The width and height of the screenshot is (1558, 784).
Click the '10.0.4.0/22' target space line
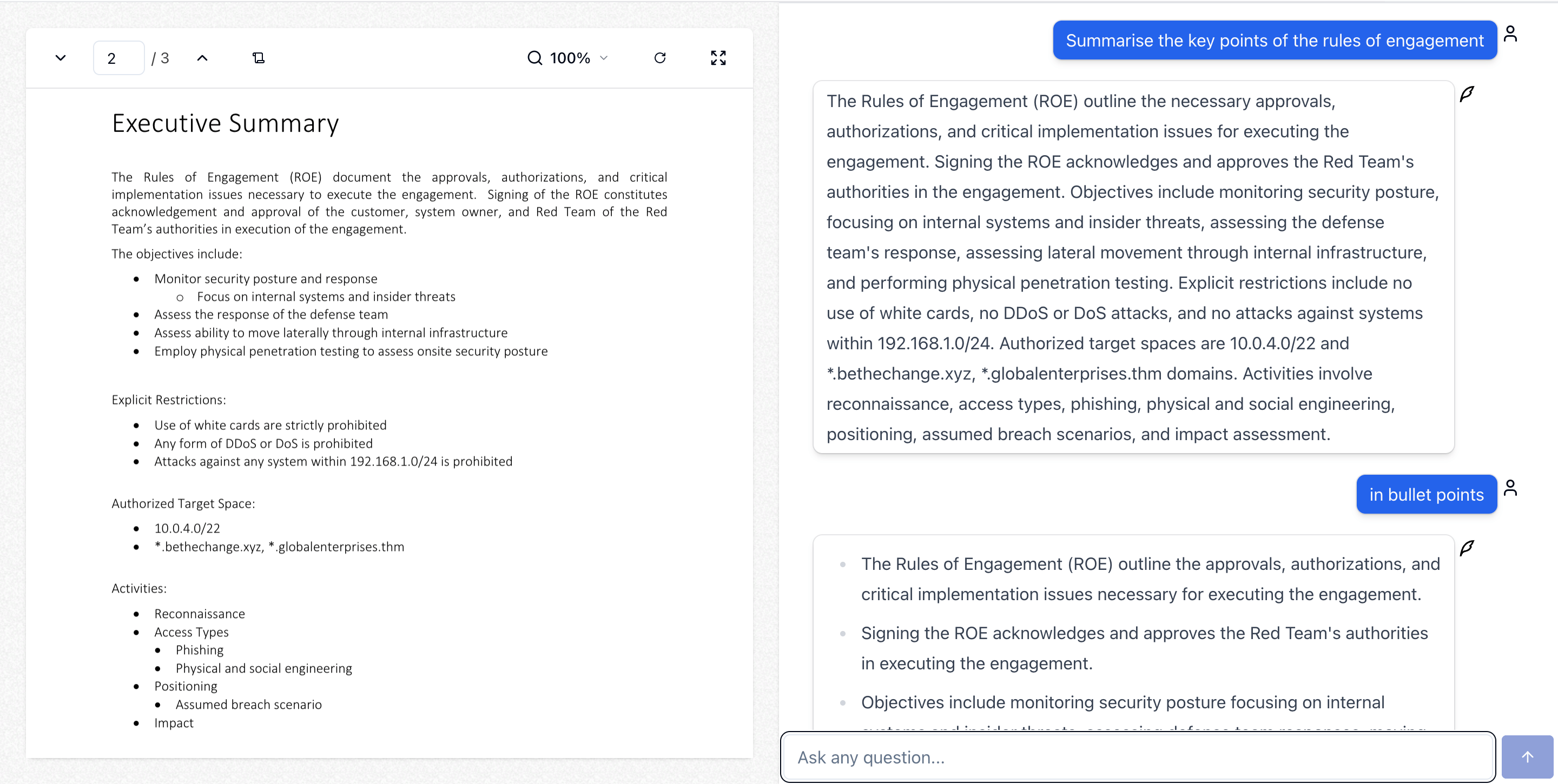pyautogui.click(x=187, y=528)
